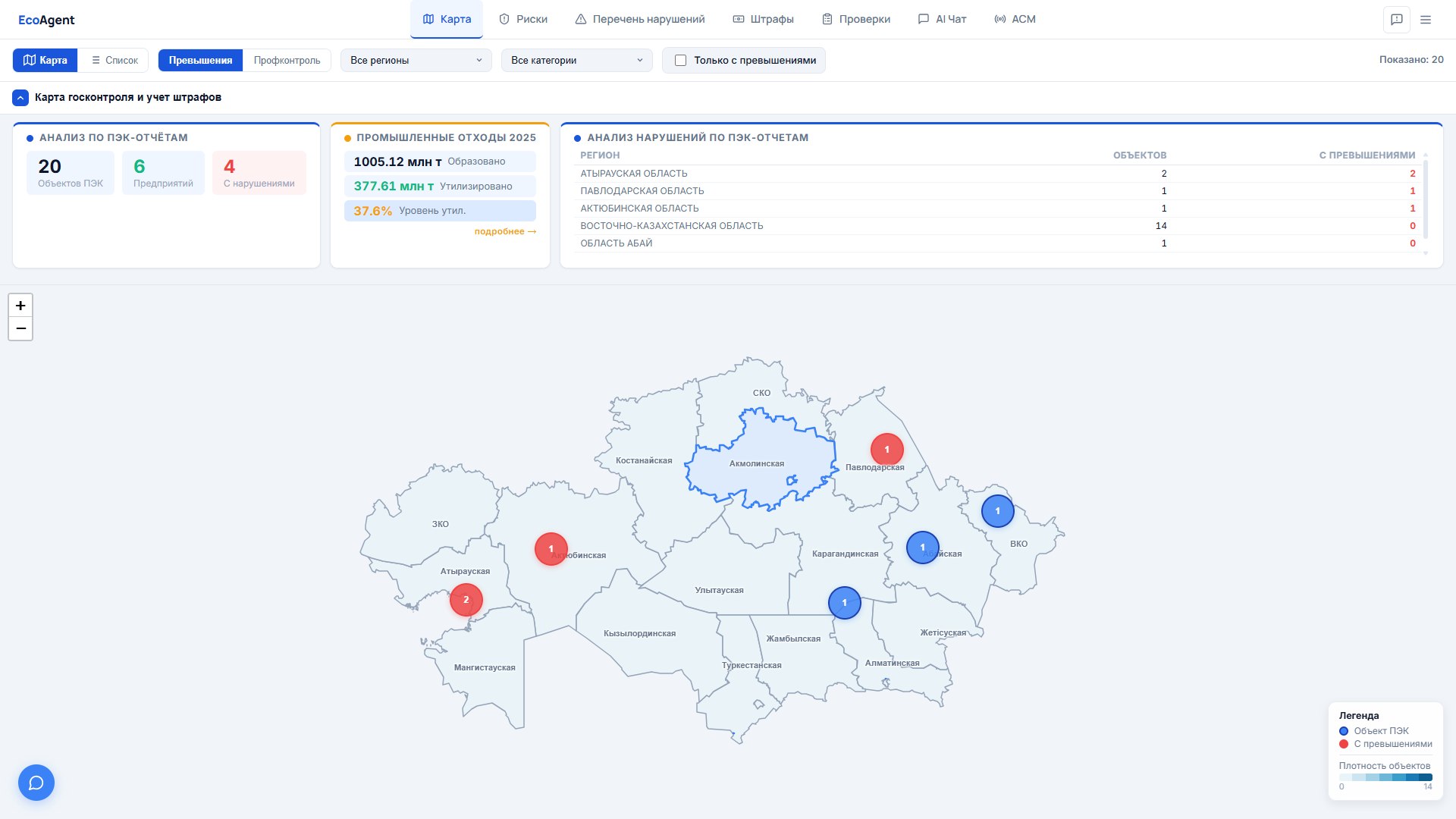Open the AI Чат tab
Screen dimensions: 1456x819
click(x=942, y=19)
